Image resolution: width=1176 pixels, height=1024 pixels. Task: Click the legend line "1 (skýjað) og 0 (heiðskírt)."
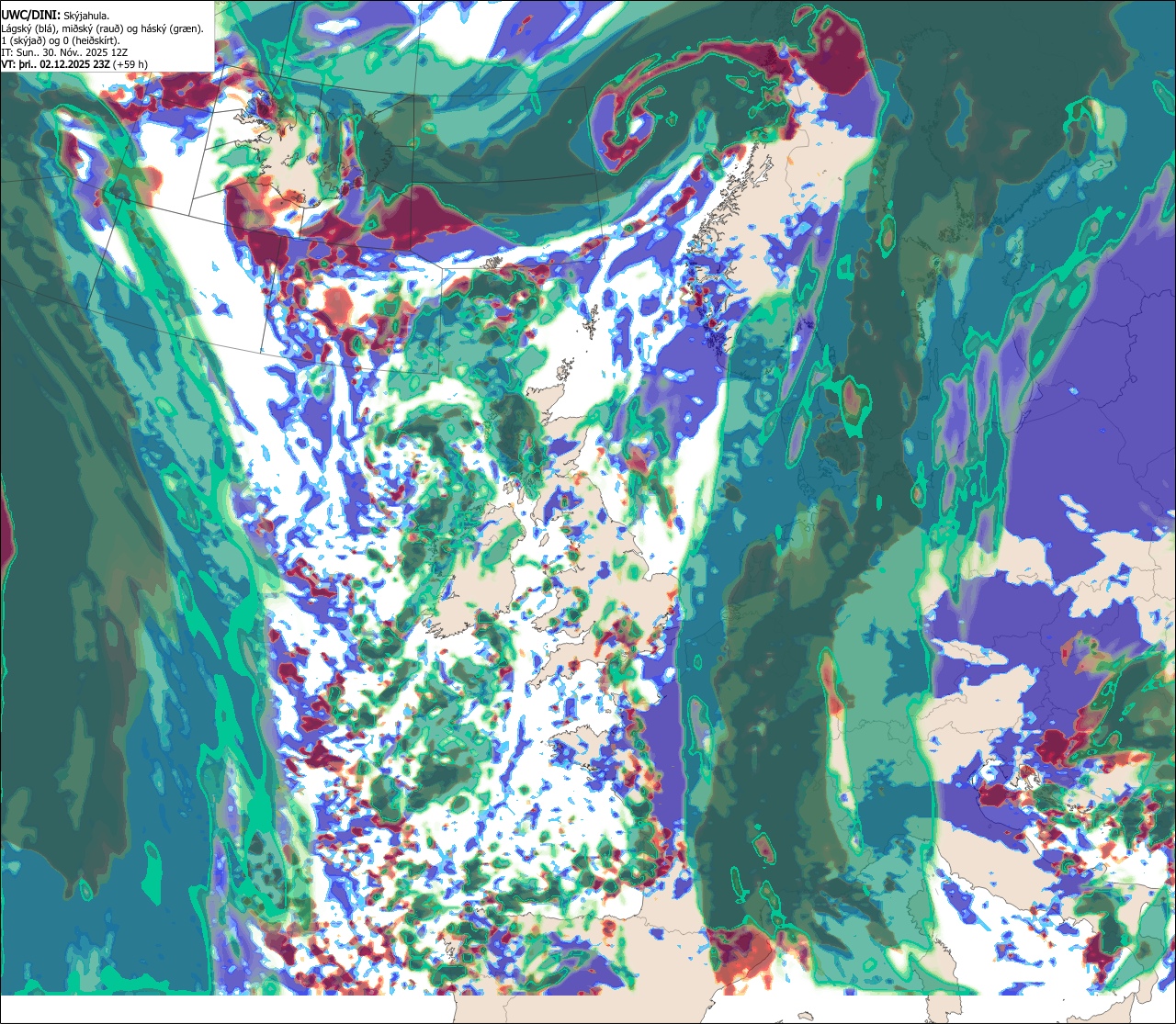pos(61,40)
